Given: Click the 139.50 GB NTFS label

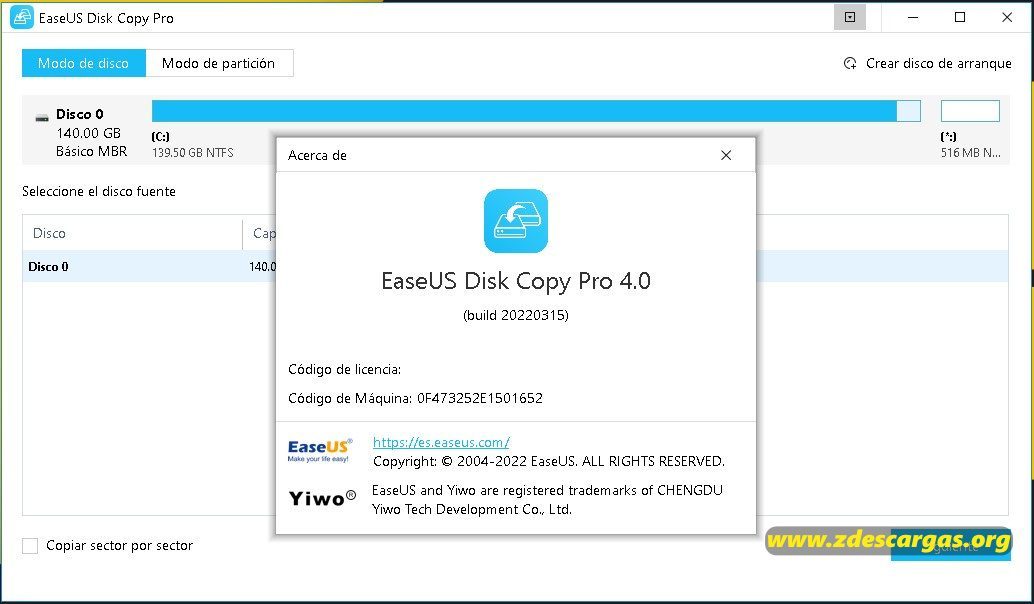Looking at the screenshot, I should pos(193,152).
